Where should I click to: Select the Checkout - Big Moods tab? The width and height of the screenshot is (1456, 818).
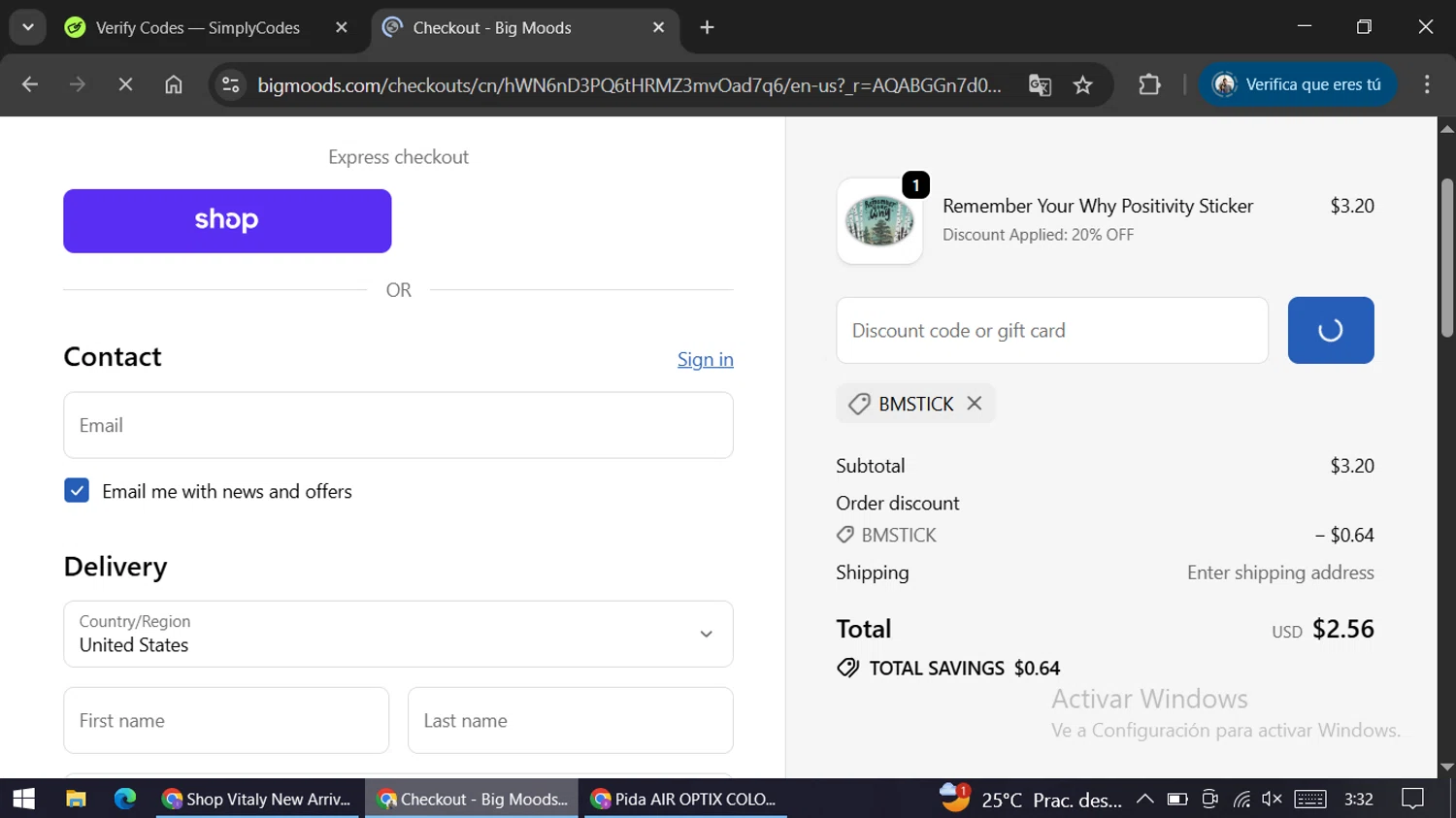[524, 27]
